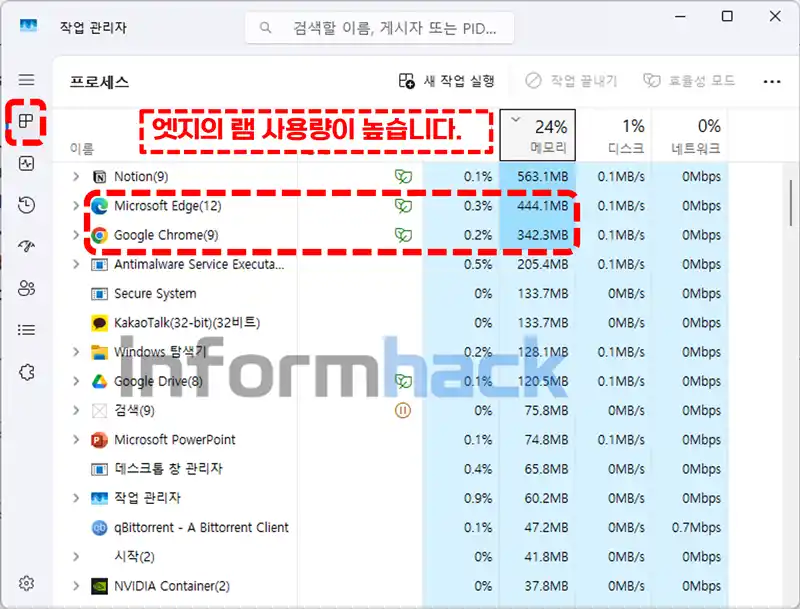
Task: Sort by the 디스크 1% column header
Action: pyautogui.click(x=614, y=135)
